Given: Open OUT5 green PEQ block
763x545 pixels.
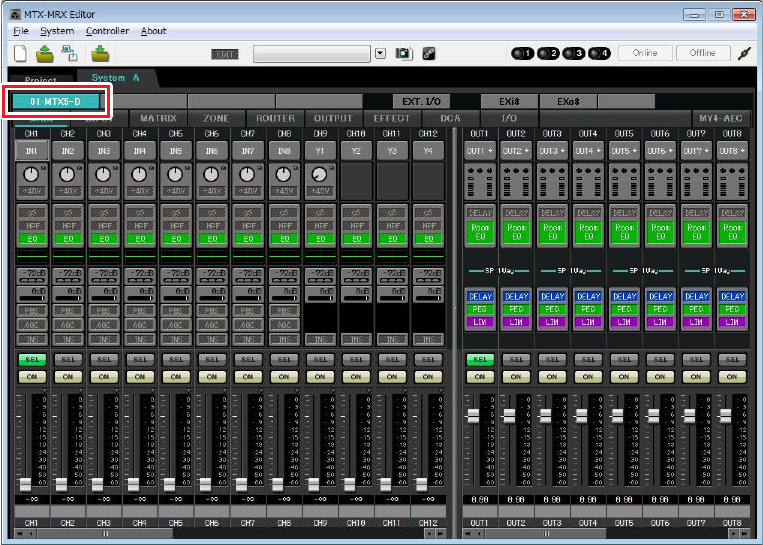Looking at the screenshot, I should click(624, 309).
